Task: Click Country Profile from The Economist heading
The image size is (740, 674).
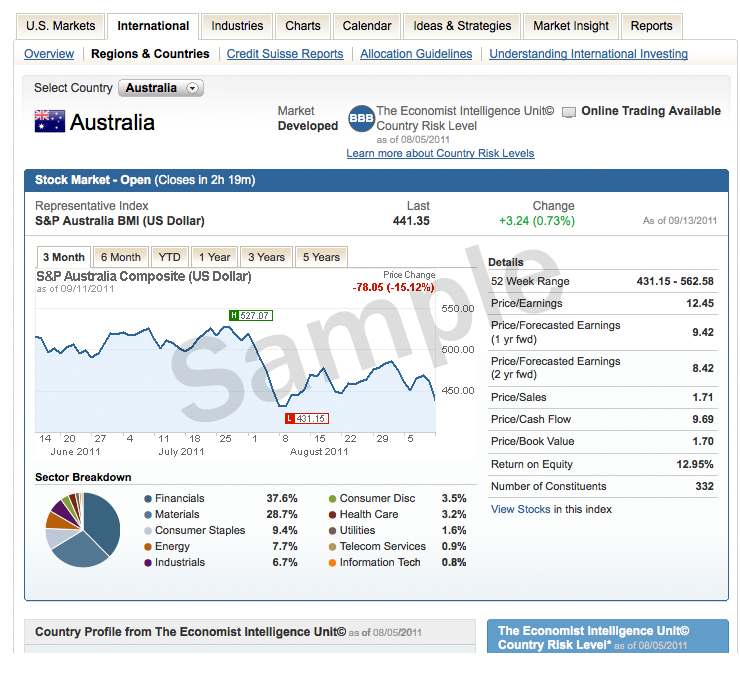Action: point(190,632)
